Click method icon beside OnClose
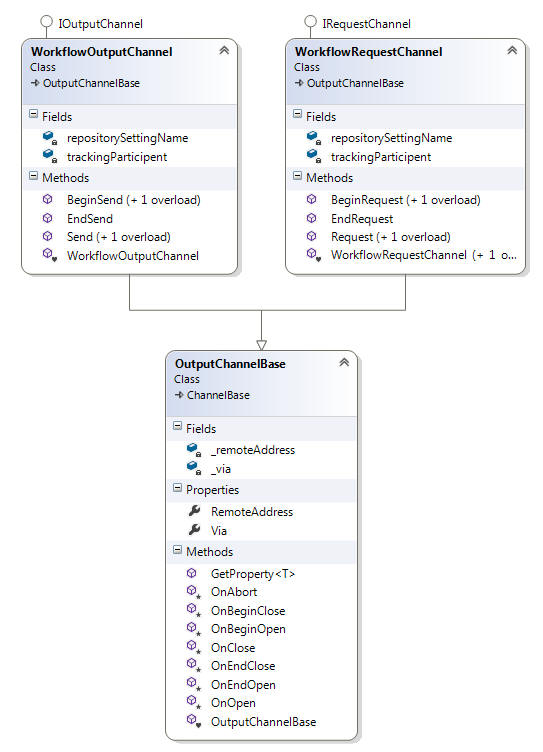The height and width of the screenshot is (752, 543). [x=193, y=647]
